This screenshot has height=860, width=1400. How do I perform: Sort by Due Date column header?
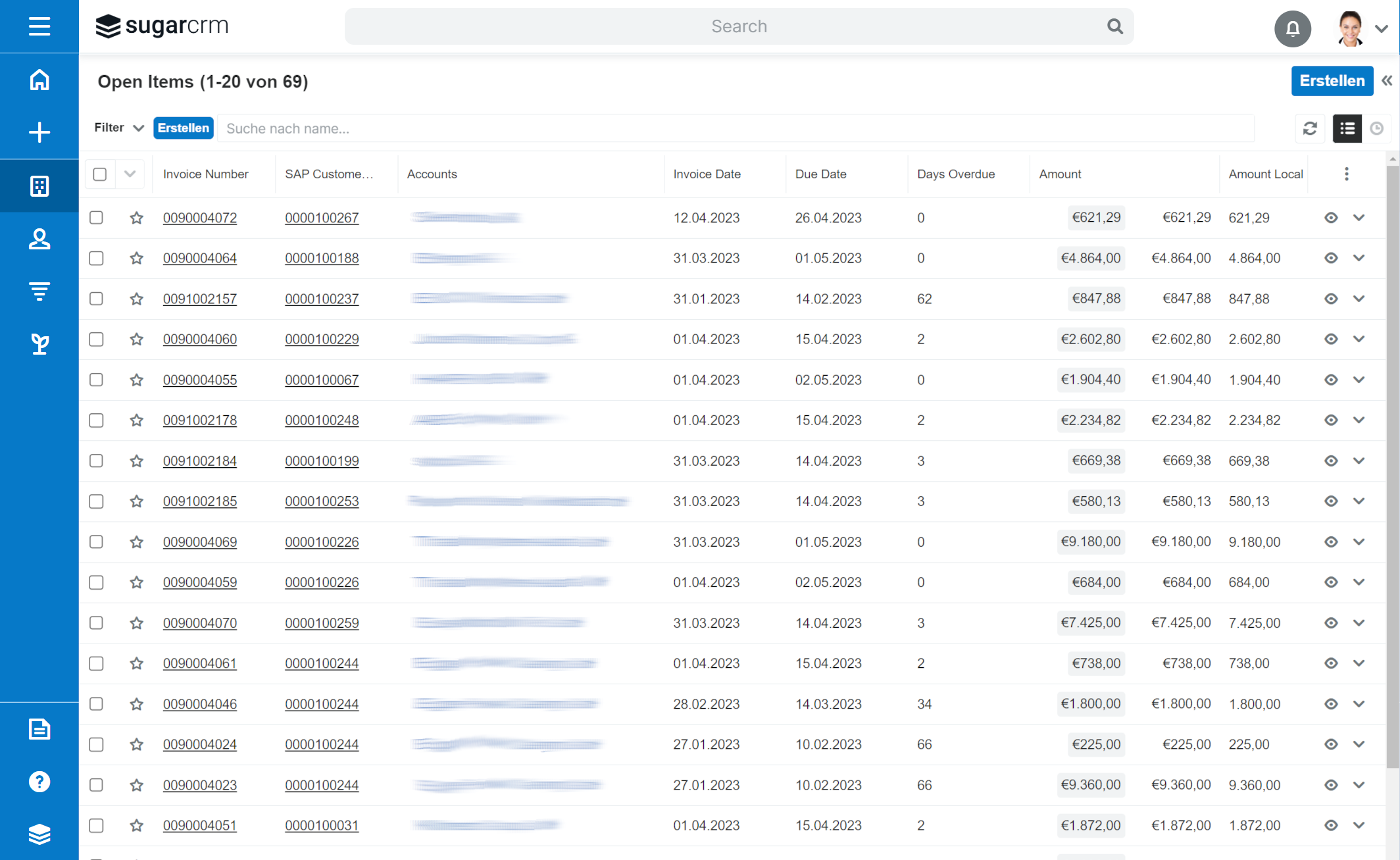point(820,174)
